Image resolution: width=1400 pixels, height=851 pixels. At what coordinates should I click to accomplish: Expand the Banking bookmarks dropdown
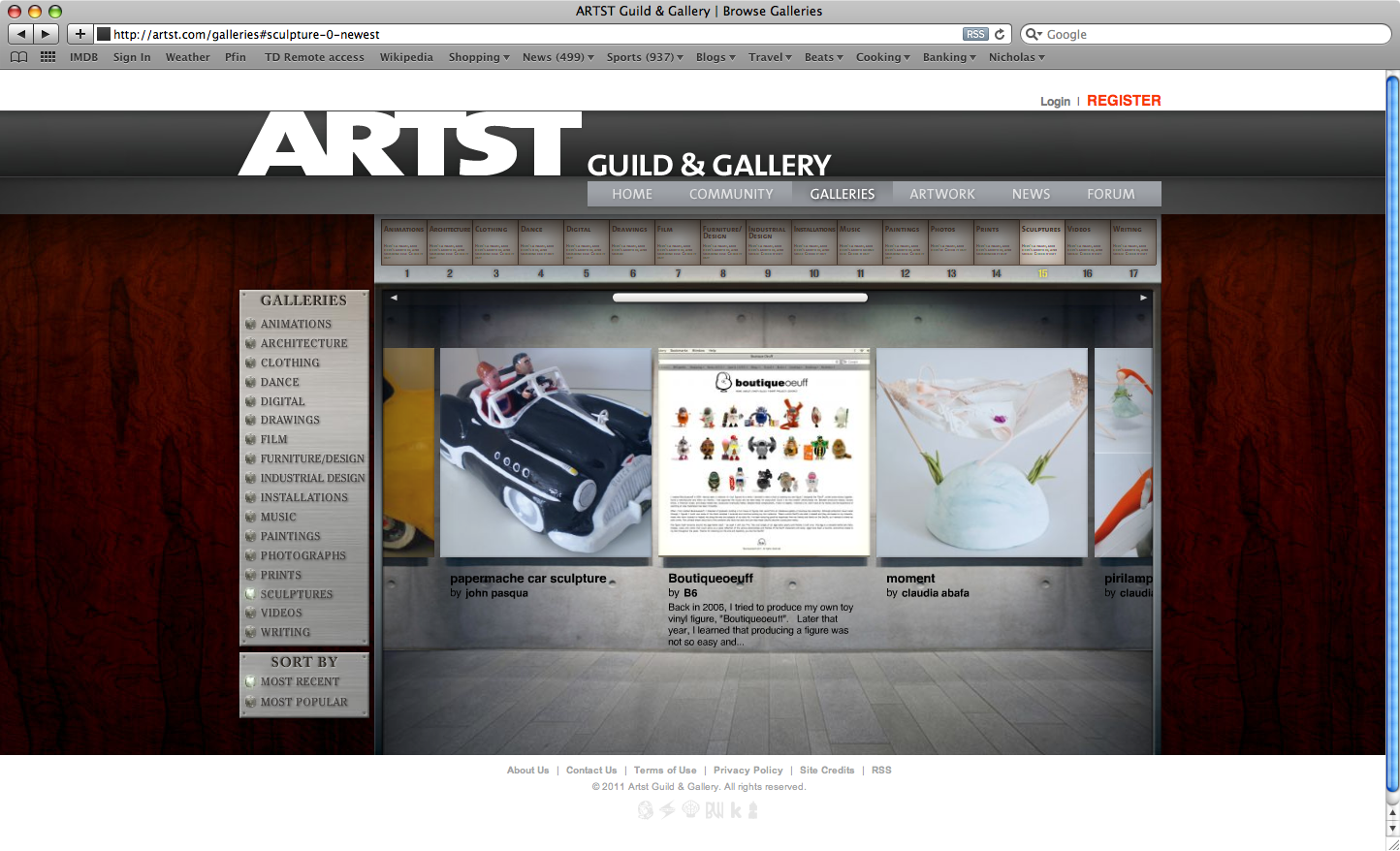[948, 57]
